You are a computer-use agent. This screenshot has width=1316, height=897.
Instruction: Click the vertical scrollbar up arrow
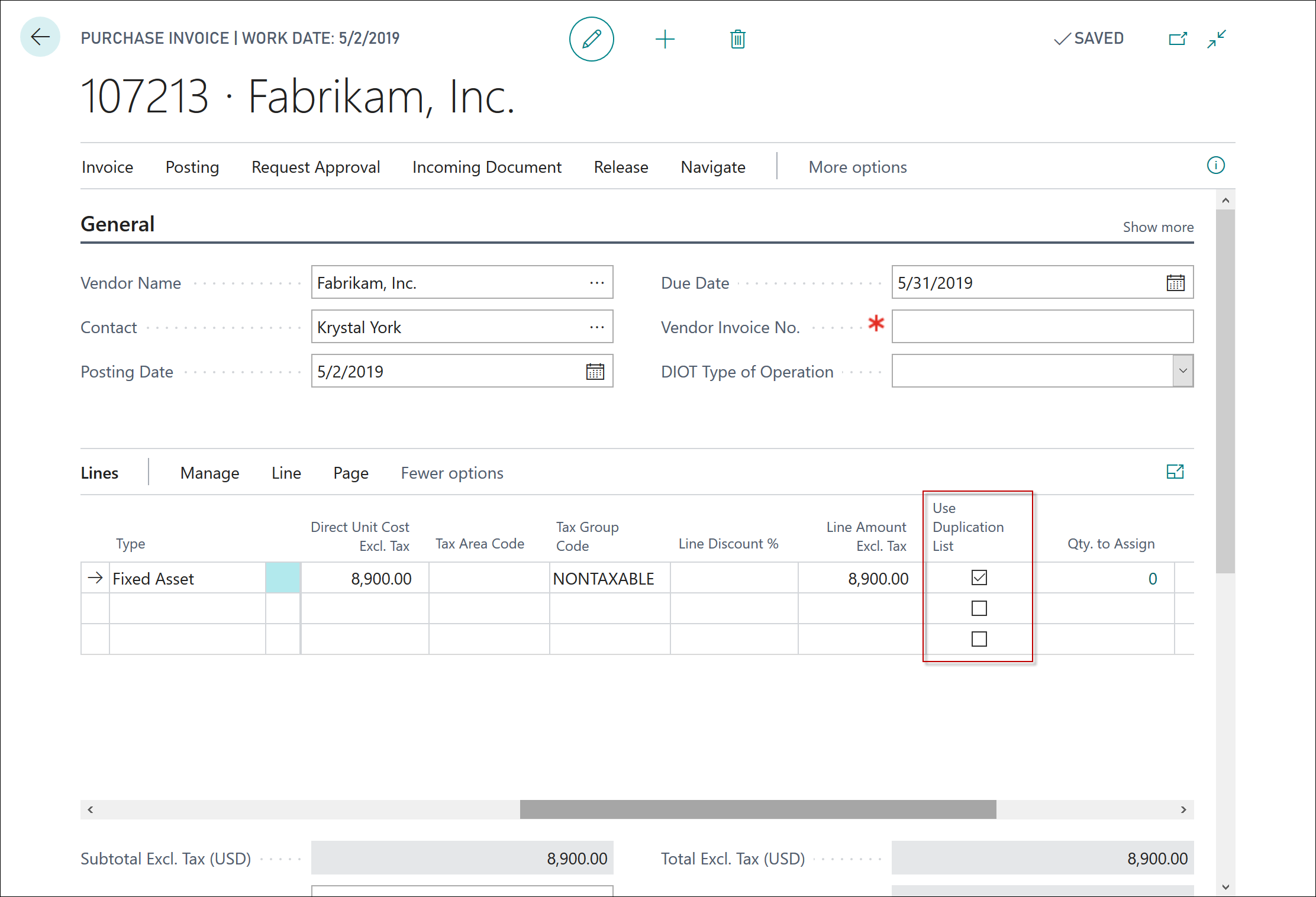1225,201
